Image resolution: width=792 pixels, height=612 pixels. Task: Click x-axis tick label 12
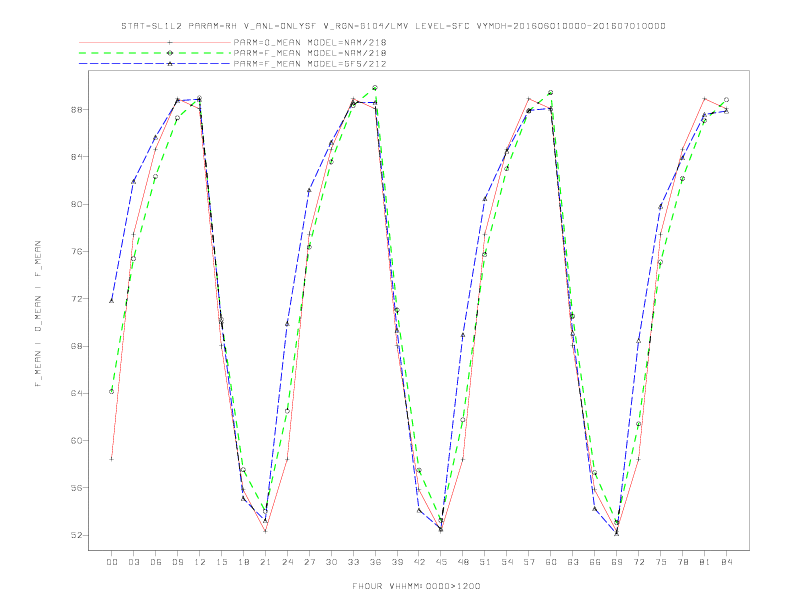pos(200,562)
